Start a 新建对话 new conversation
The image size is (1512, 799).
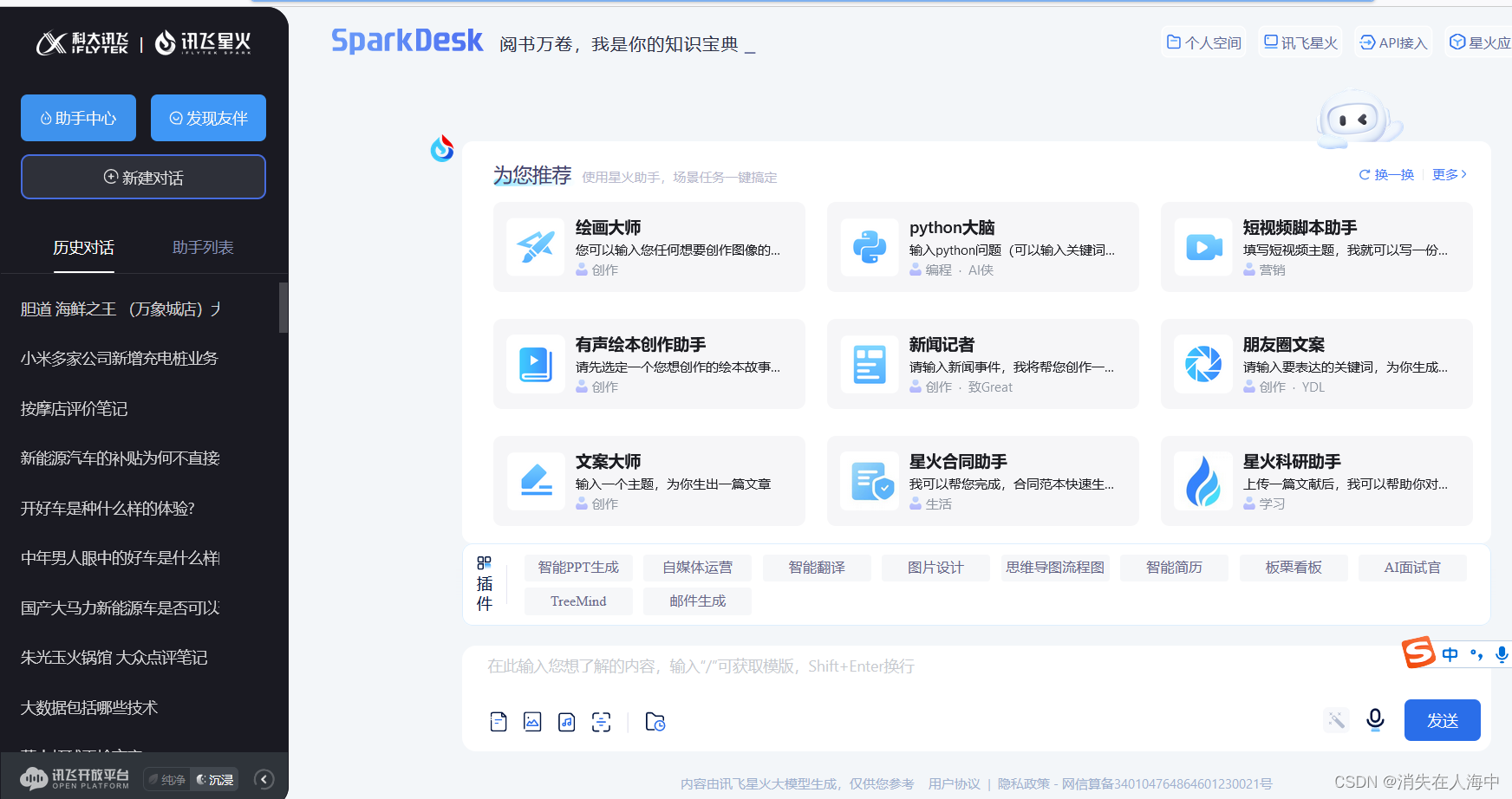pyautogui.click(x=143, y=177)
